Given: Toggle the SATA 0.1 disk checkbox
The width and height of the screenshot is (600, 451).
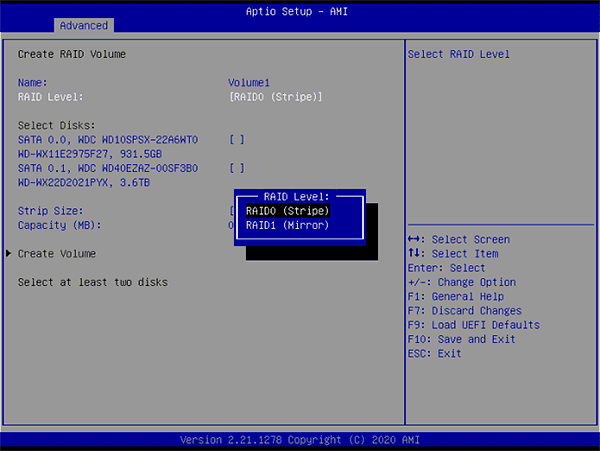Looking at the screenshot, I should tap(236, 168).
